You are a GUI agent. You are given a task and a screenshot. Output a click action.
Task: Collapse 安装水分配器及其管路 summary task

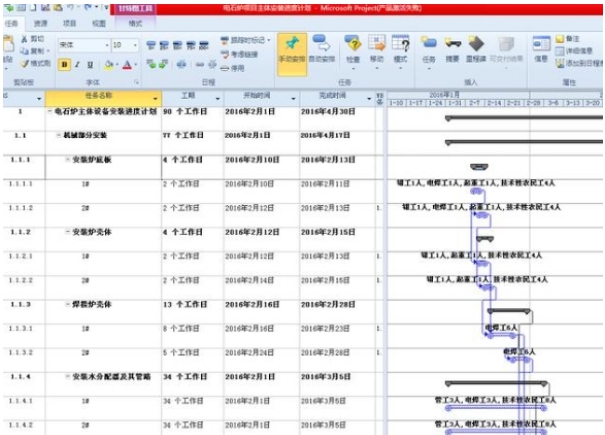[x=68, y=376]
